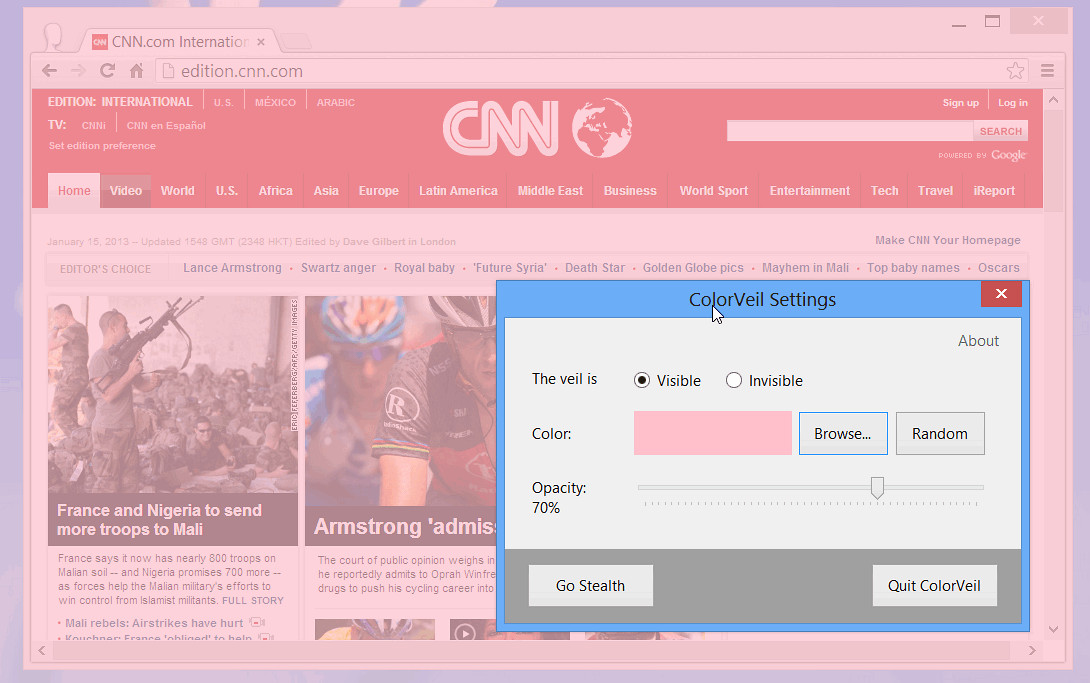Click the CNN SEARCH button
Screen dimensions: 1090x683
1000,131
